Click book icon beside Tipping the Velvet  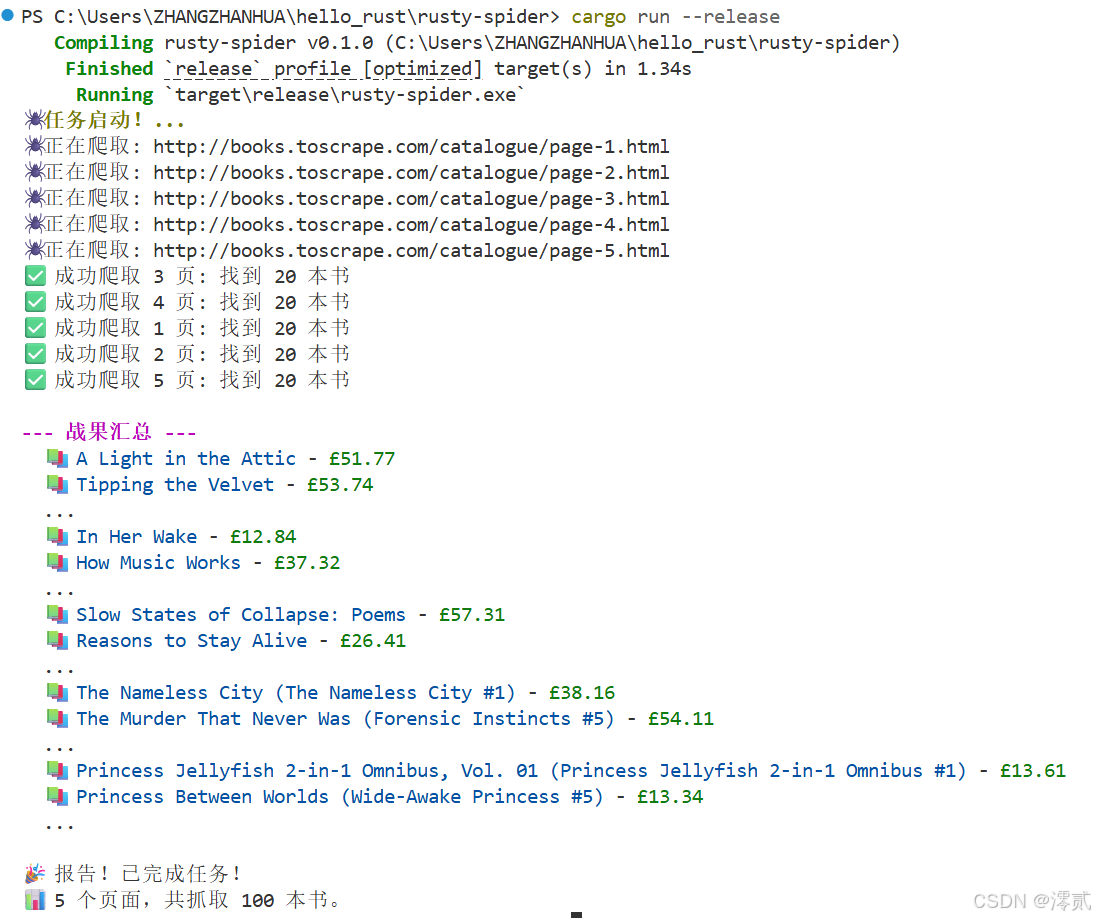57,484
